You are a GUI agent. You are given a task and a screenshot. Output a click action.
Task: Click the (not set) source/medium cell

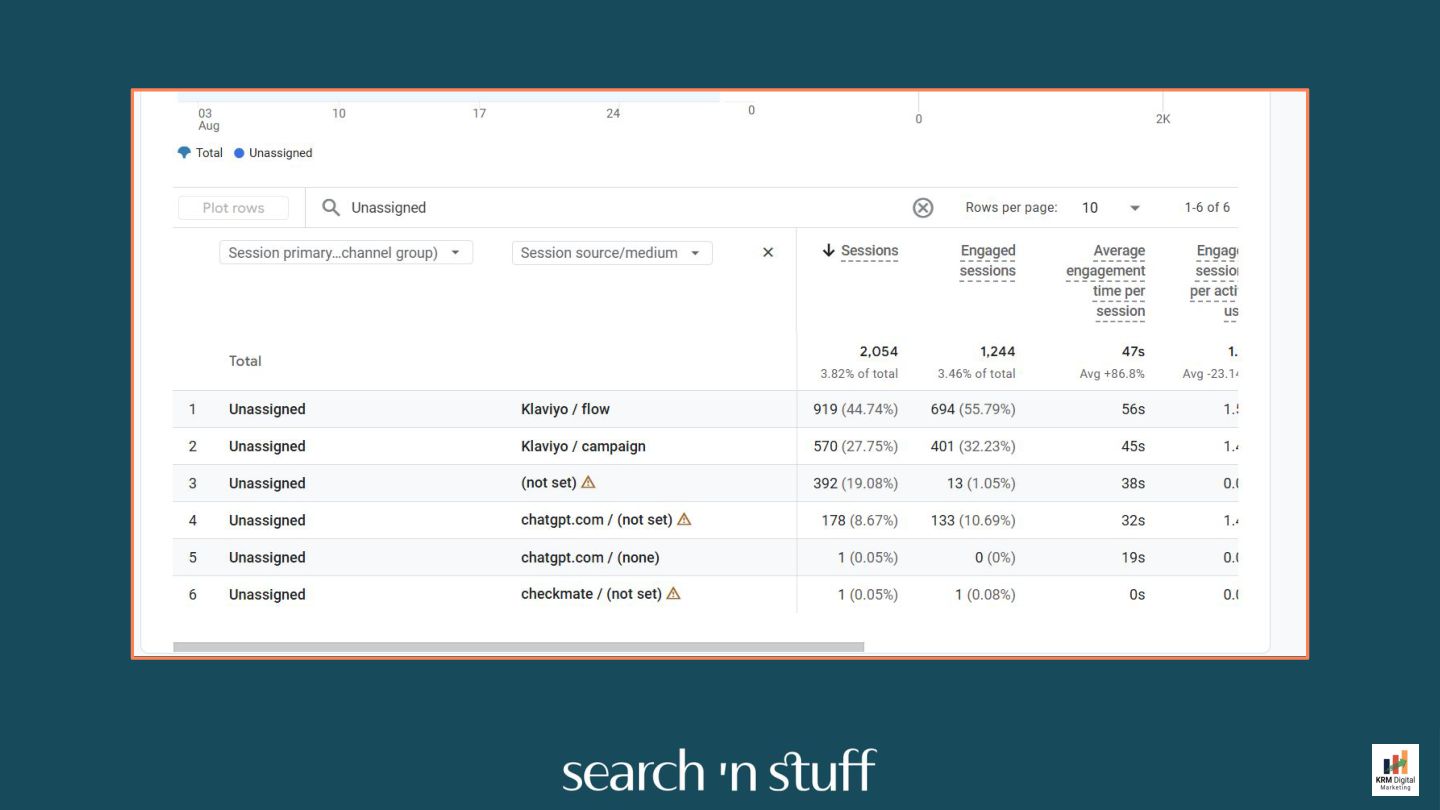(548, 483)
